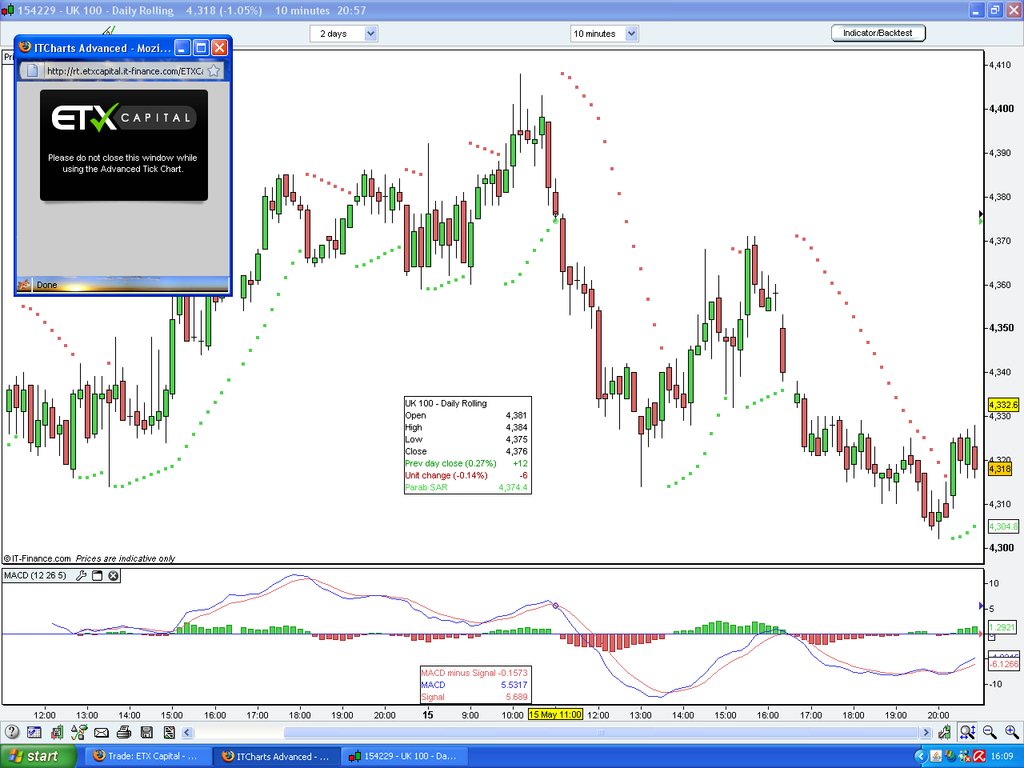Click ETX Capital logo in popup window
The image size is (1024, 768).
coord(123,118)
